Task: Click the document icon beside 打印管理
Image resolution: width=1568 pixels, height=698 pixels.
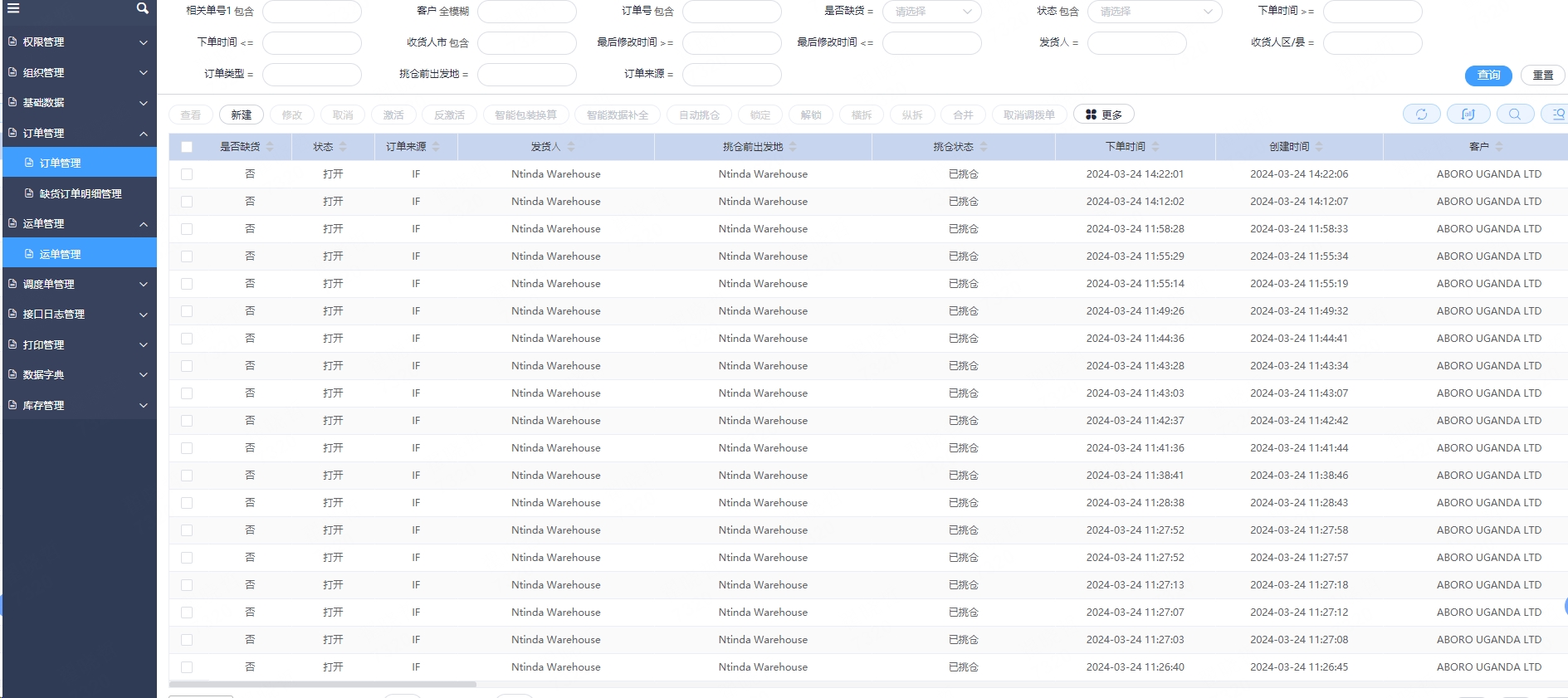Action: (12, 344)
